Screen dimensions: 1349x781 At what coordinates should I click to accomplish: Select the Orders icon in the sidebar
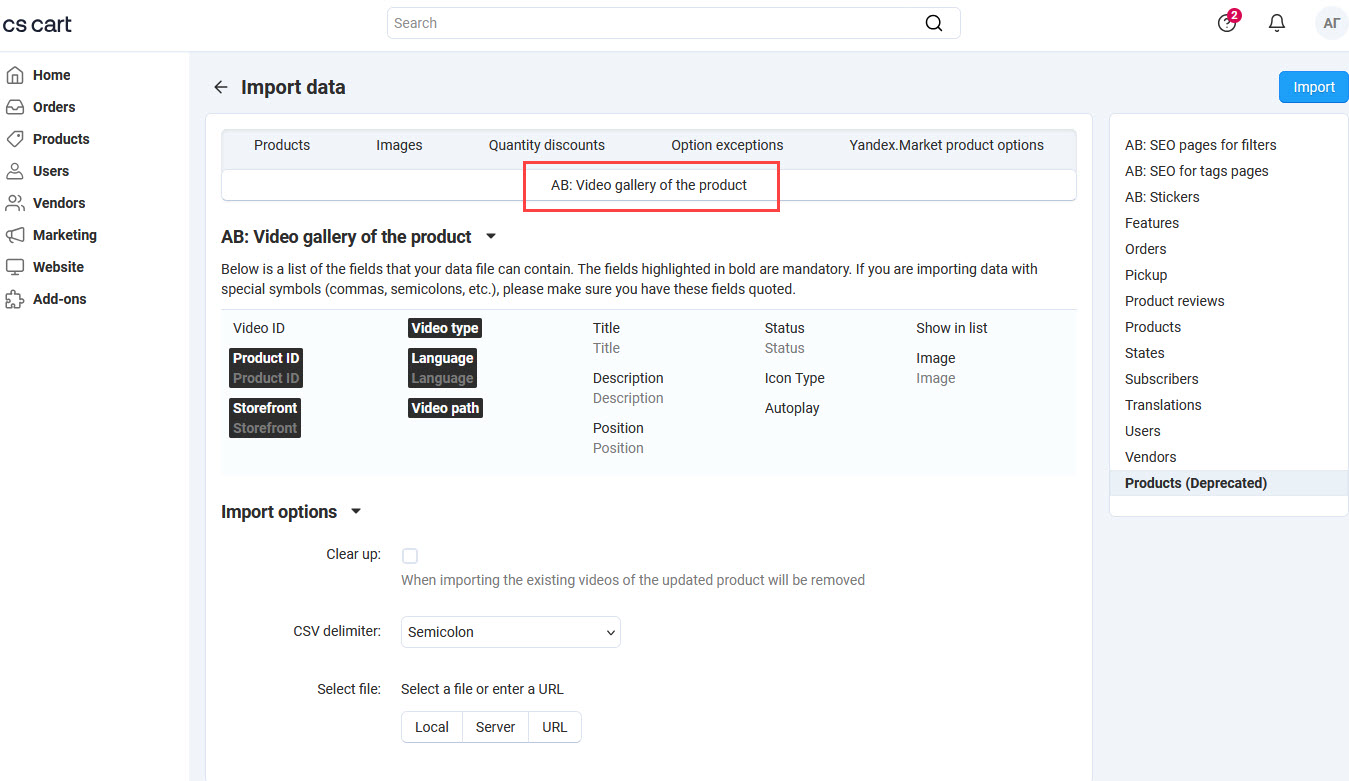pyautogui.click(x=17, y=107)
